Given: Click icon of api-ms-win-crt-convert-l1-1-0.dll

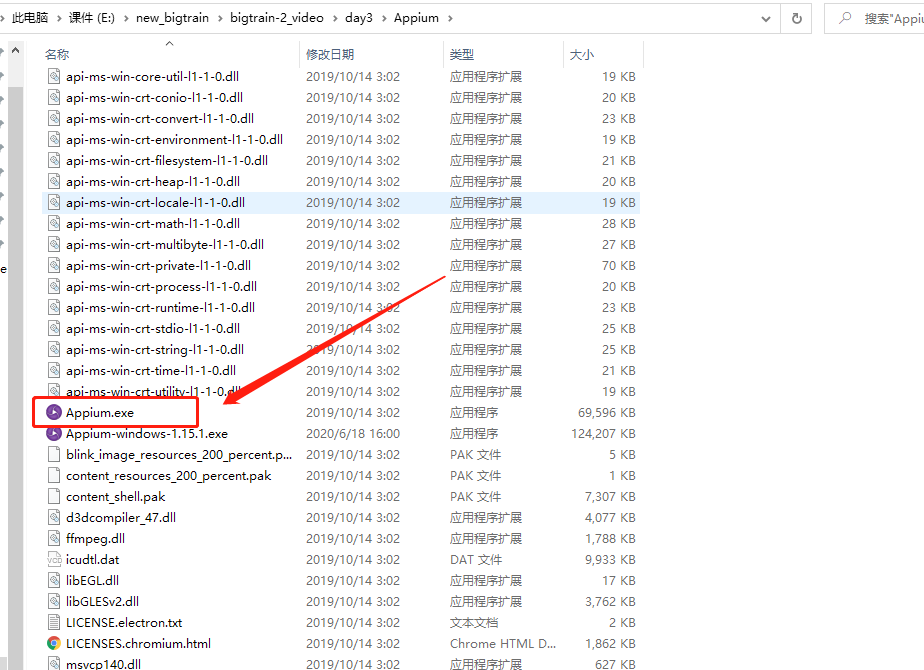Looking at the screenshot, I should point(54,118).
